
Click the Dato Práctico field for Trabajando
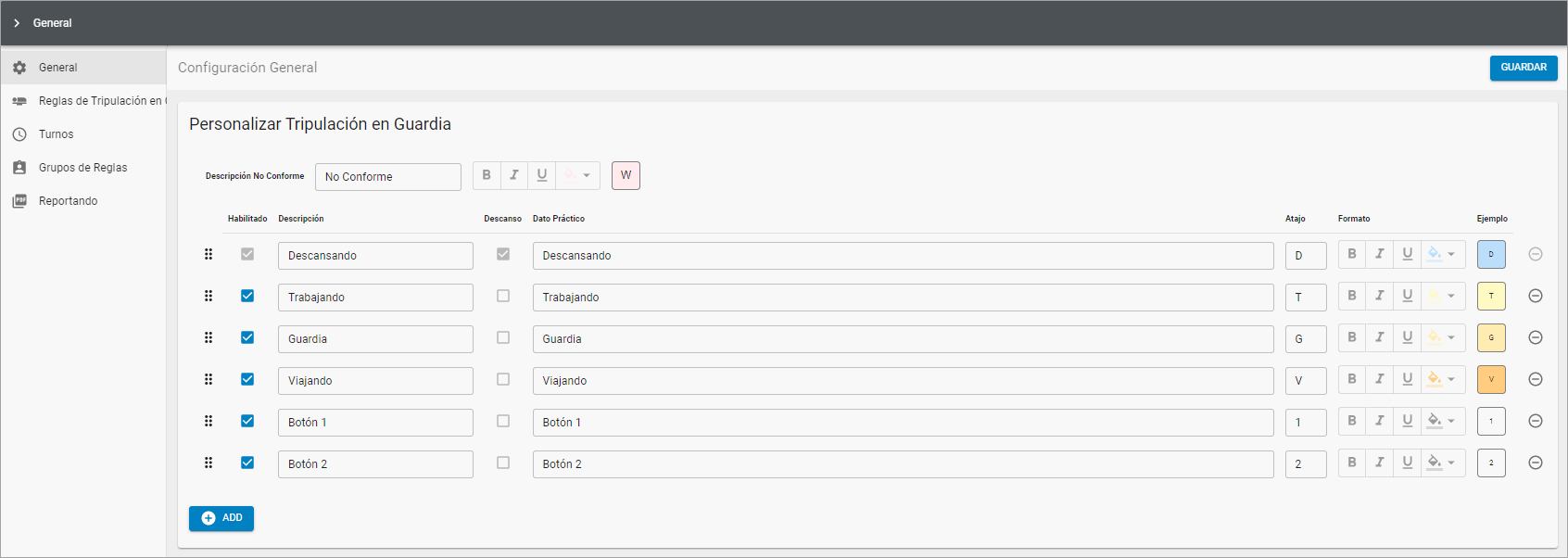904,298
